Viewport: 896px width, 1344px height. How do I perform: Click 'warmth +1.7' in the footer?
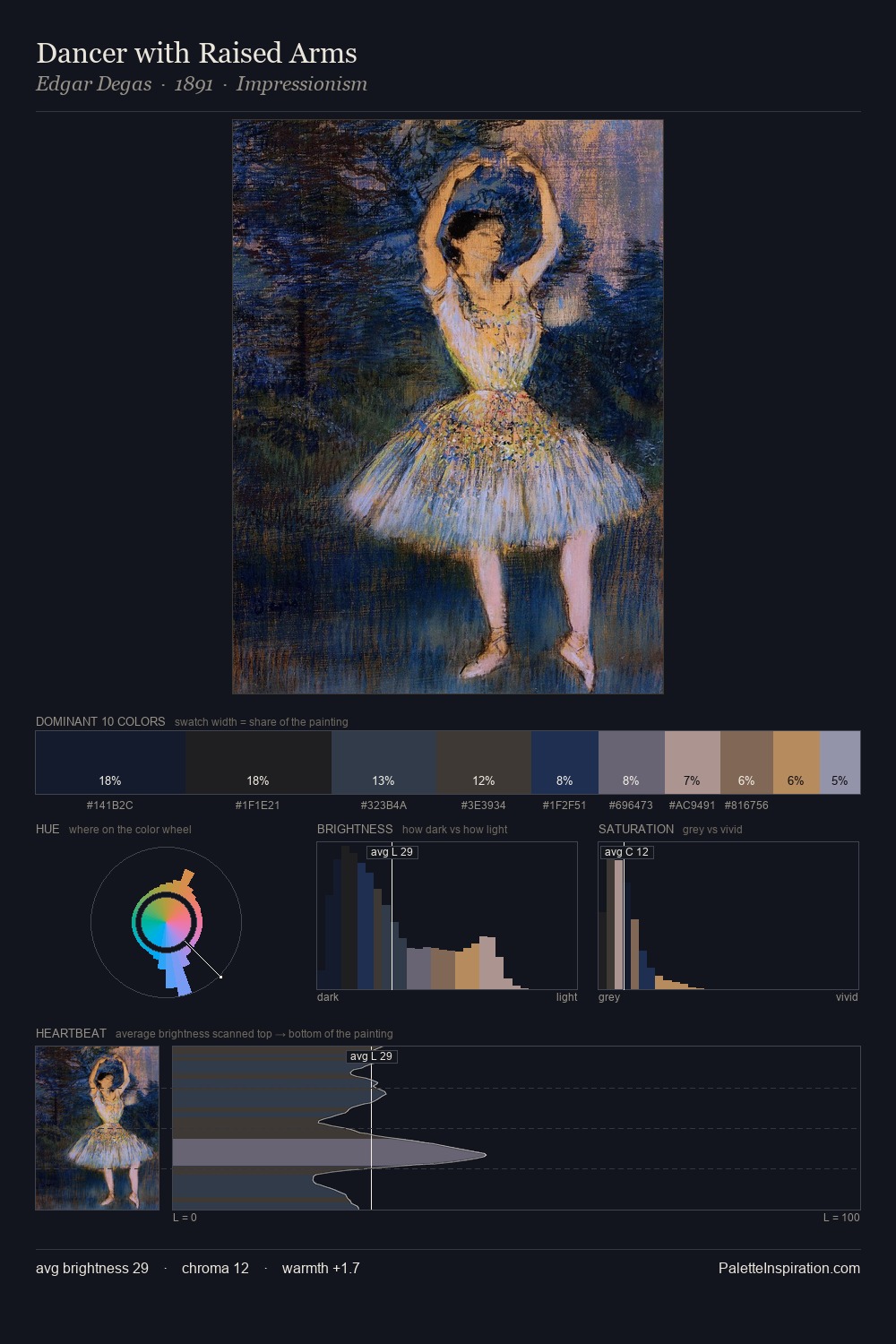pyautogui.click(x=321, y=1268)
